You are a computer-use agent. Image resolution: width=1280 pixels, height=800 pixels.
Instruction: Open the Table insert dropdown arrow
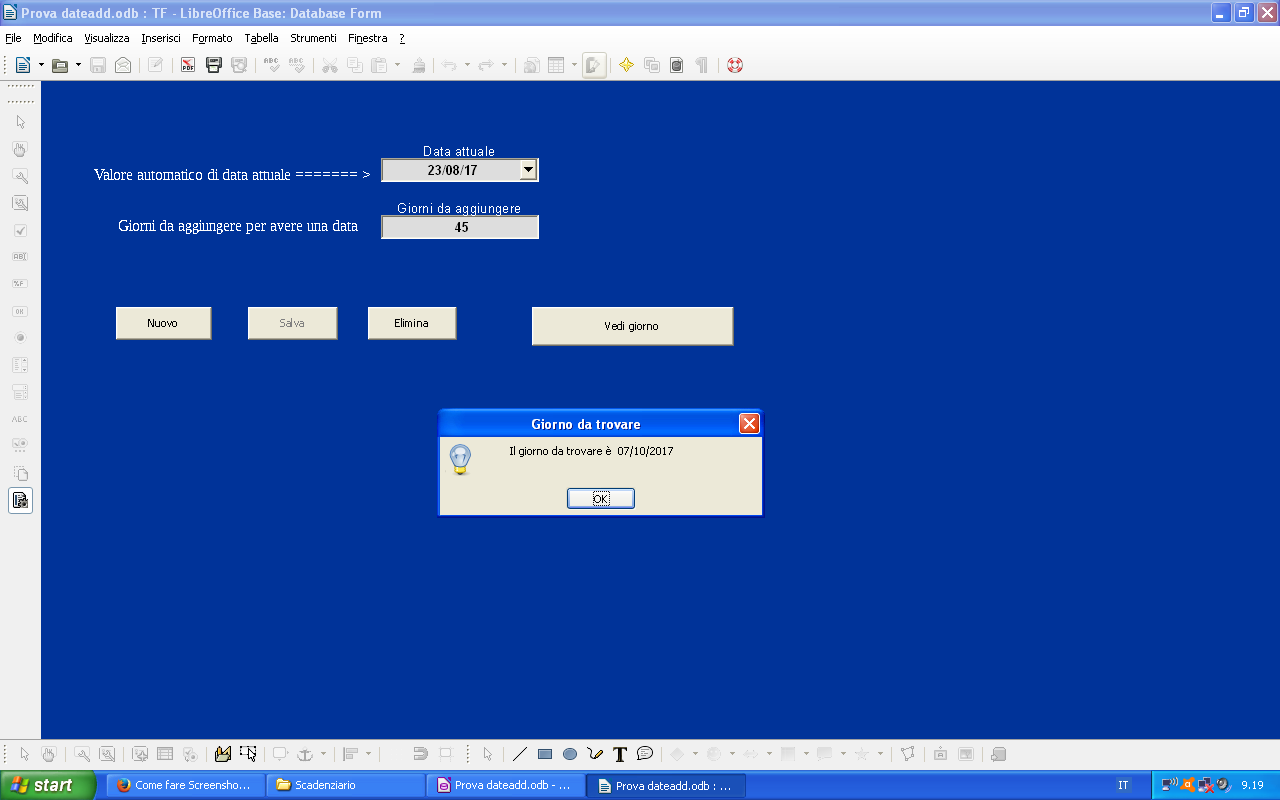574,65
